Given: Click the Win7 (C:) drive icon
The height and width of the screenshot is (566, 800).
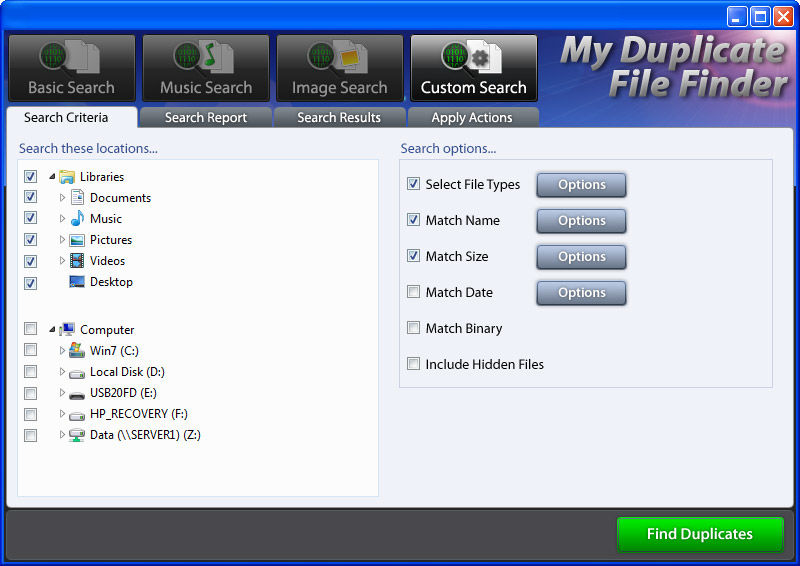Looking at the screenshot, I should 77,351.
